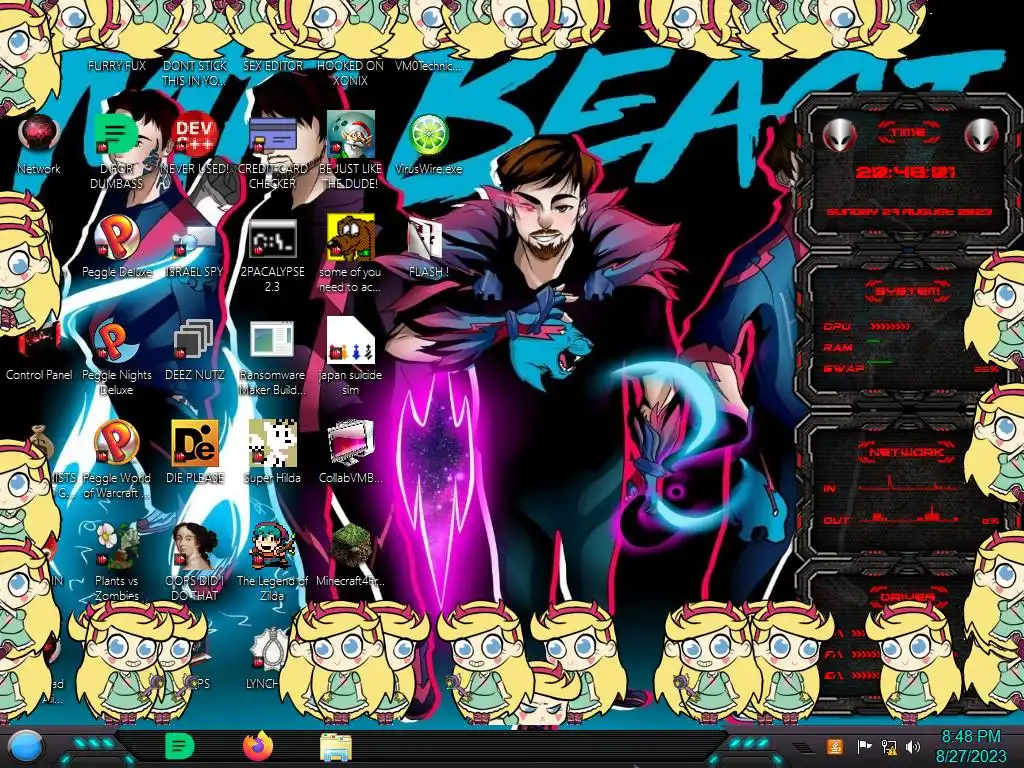Select the FURRY FUX icon label

(x=116, y=65)
